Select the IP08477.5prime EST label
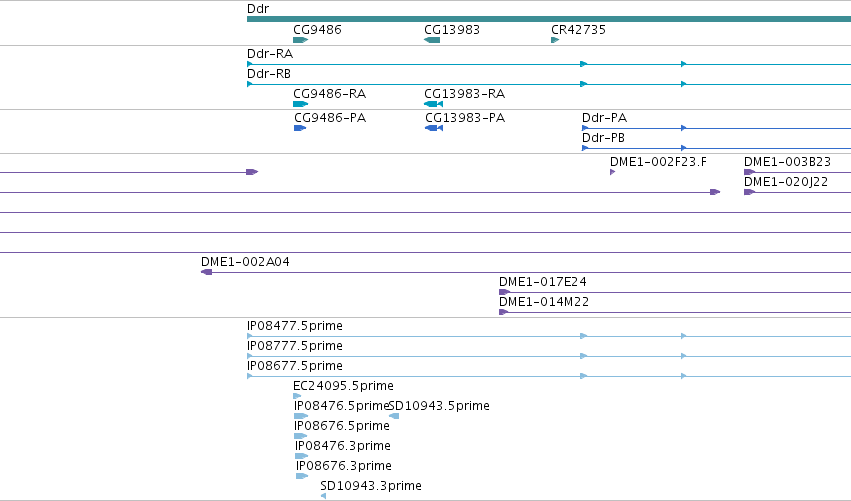 (295, 326)
